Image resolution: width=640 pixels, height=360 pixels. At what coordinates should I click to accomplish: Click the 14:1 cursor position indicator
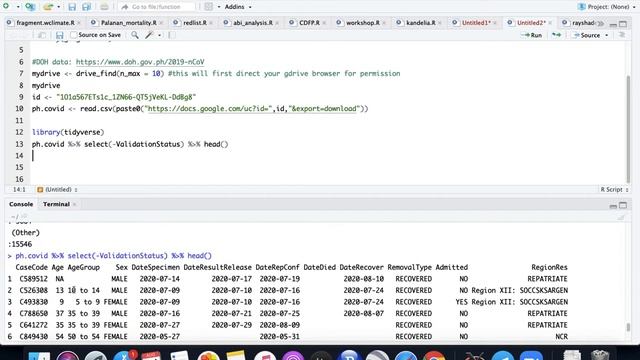coord(19,189)
